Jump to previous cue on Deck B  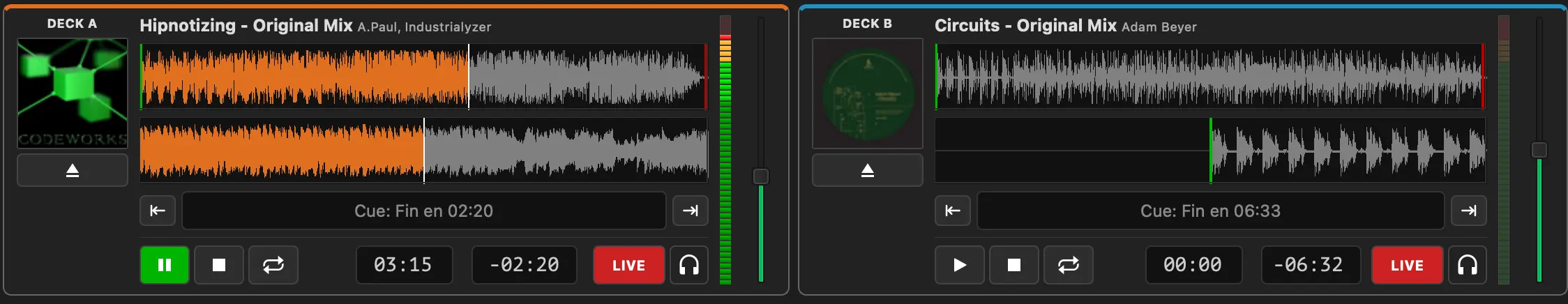click(953, 211)
